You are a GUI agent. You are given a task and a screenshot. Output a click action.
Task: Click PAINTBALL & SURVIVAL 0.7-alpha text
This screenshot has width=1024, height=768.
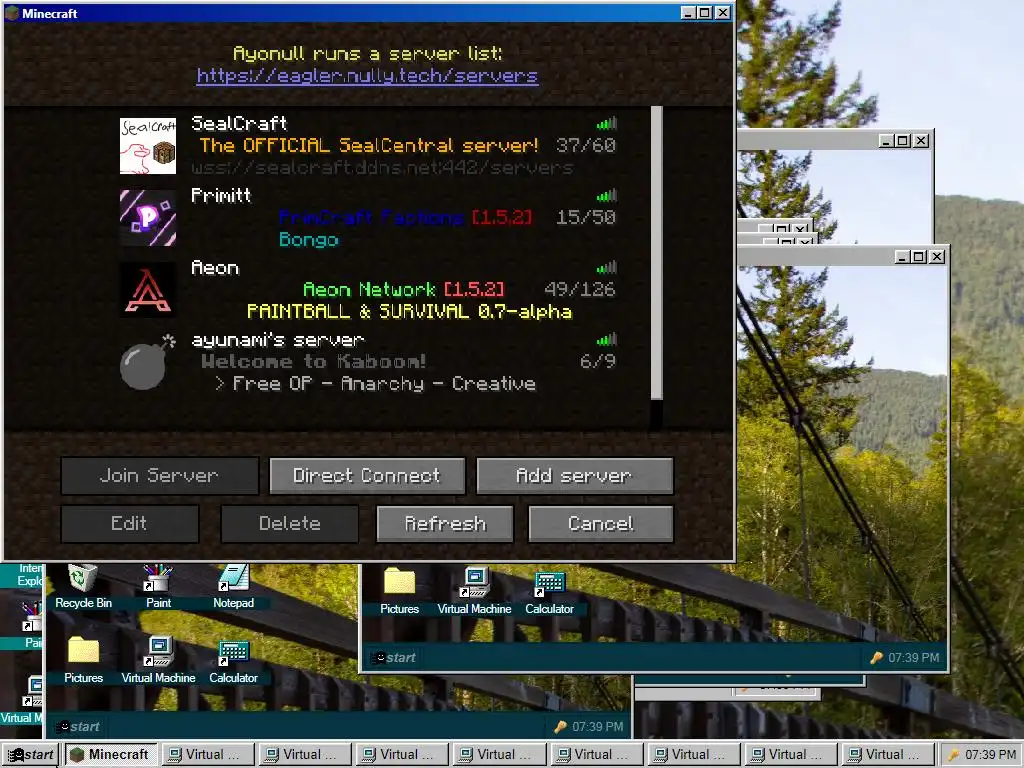point(409,312)
